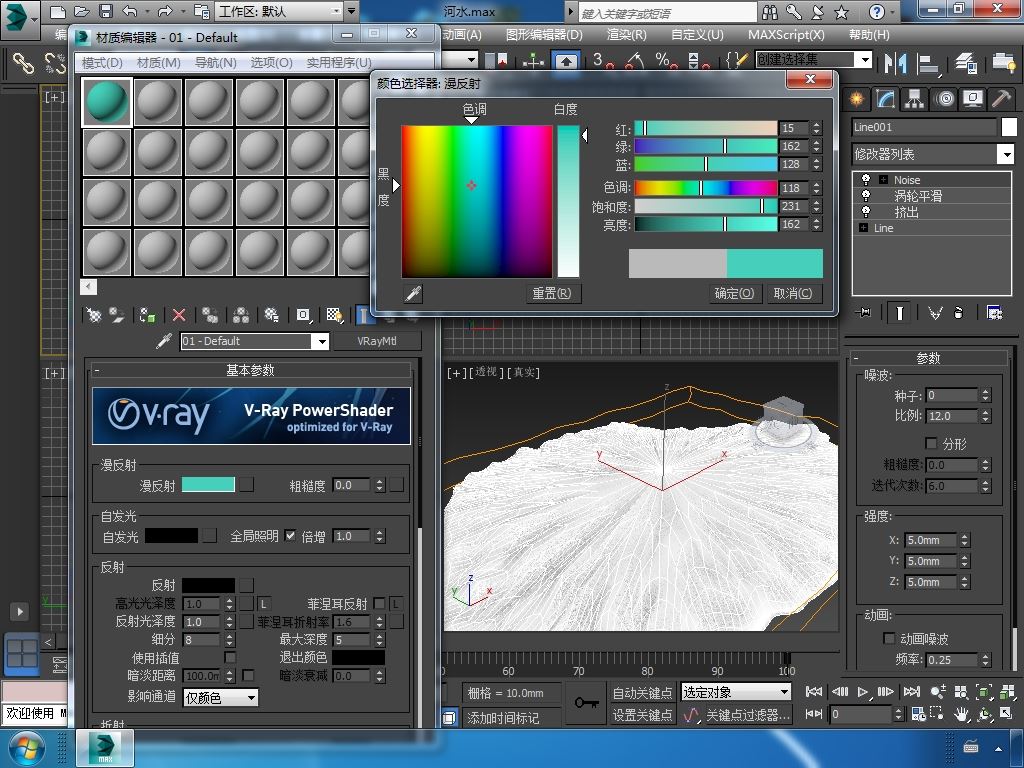Click the teal 漫反射 color swatch
This screenshot has height=768, width=1024.
click(x=208, y=485)
